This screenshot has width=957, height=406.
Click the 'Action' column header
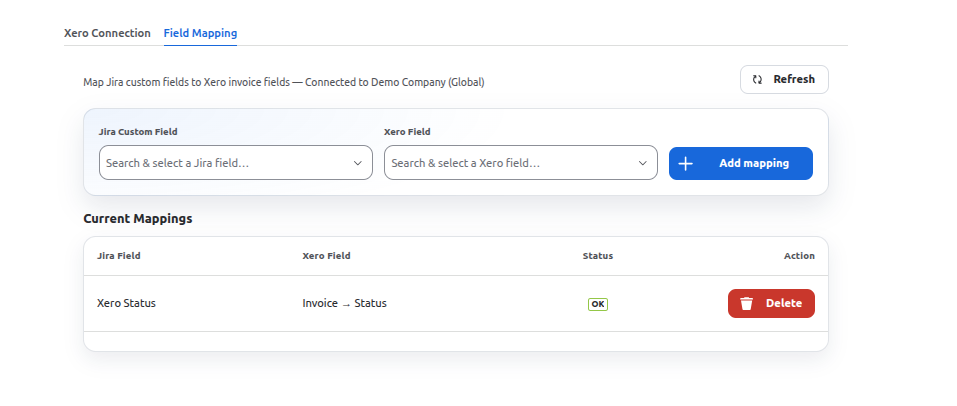click(x=800, y=256)
